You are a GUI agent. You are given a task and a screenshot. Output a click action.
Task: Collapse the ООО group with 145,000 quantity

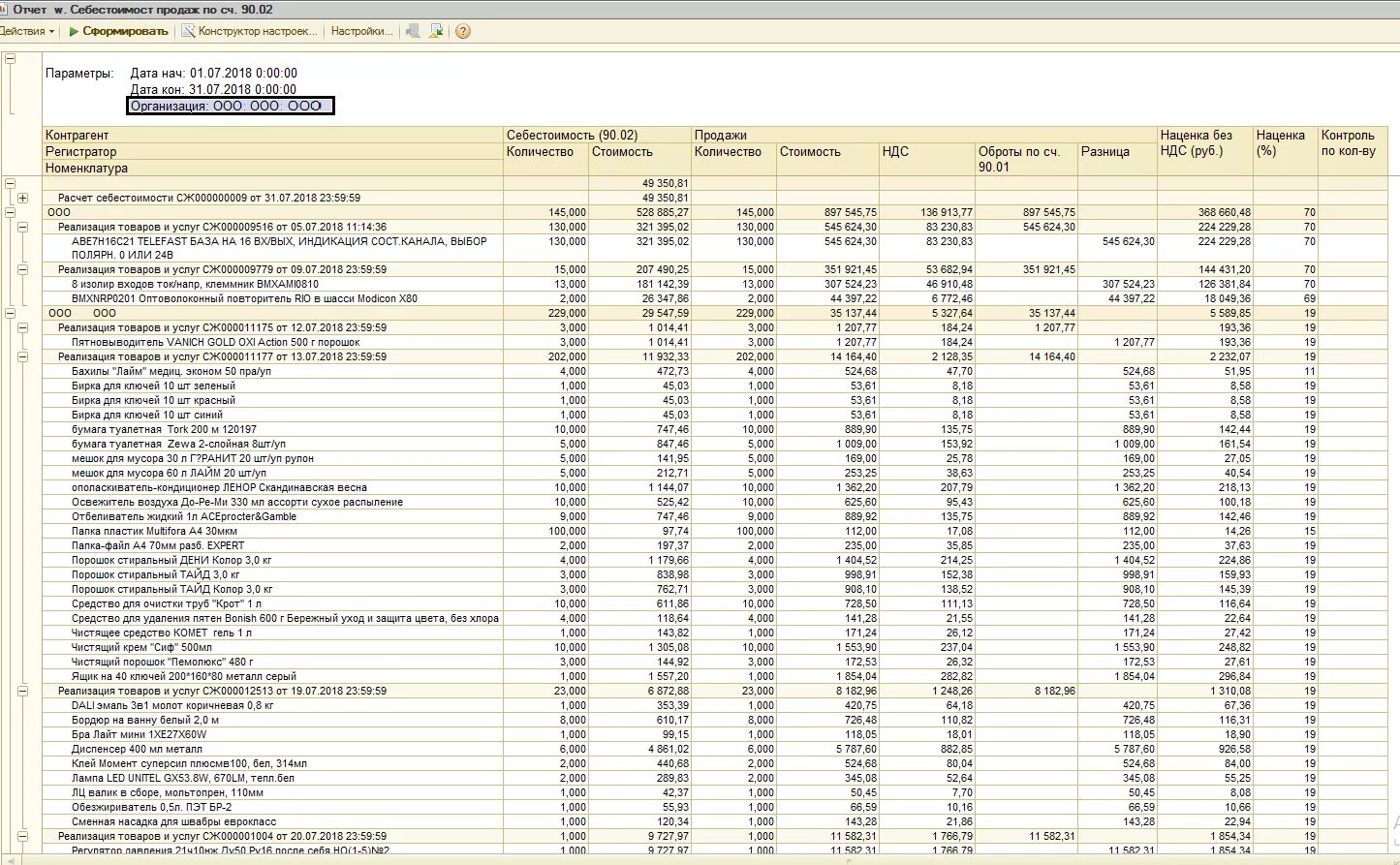[x=10, y=211]
